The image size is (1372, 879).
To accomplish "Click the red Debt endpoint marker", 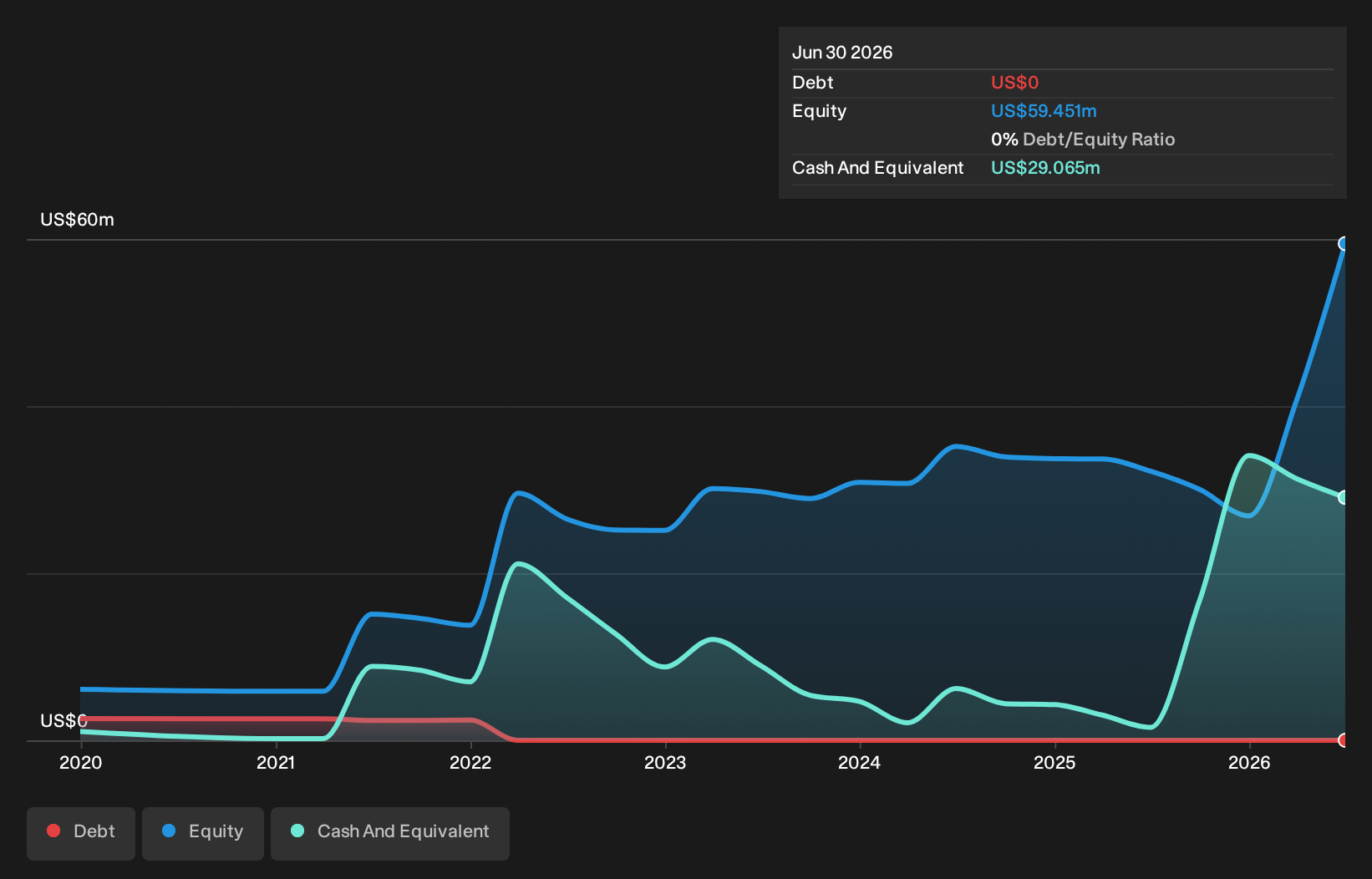I will pyautogui.click(x=1344, y=740).
